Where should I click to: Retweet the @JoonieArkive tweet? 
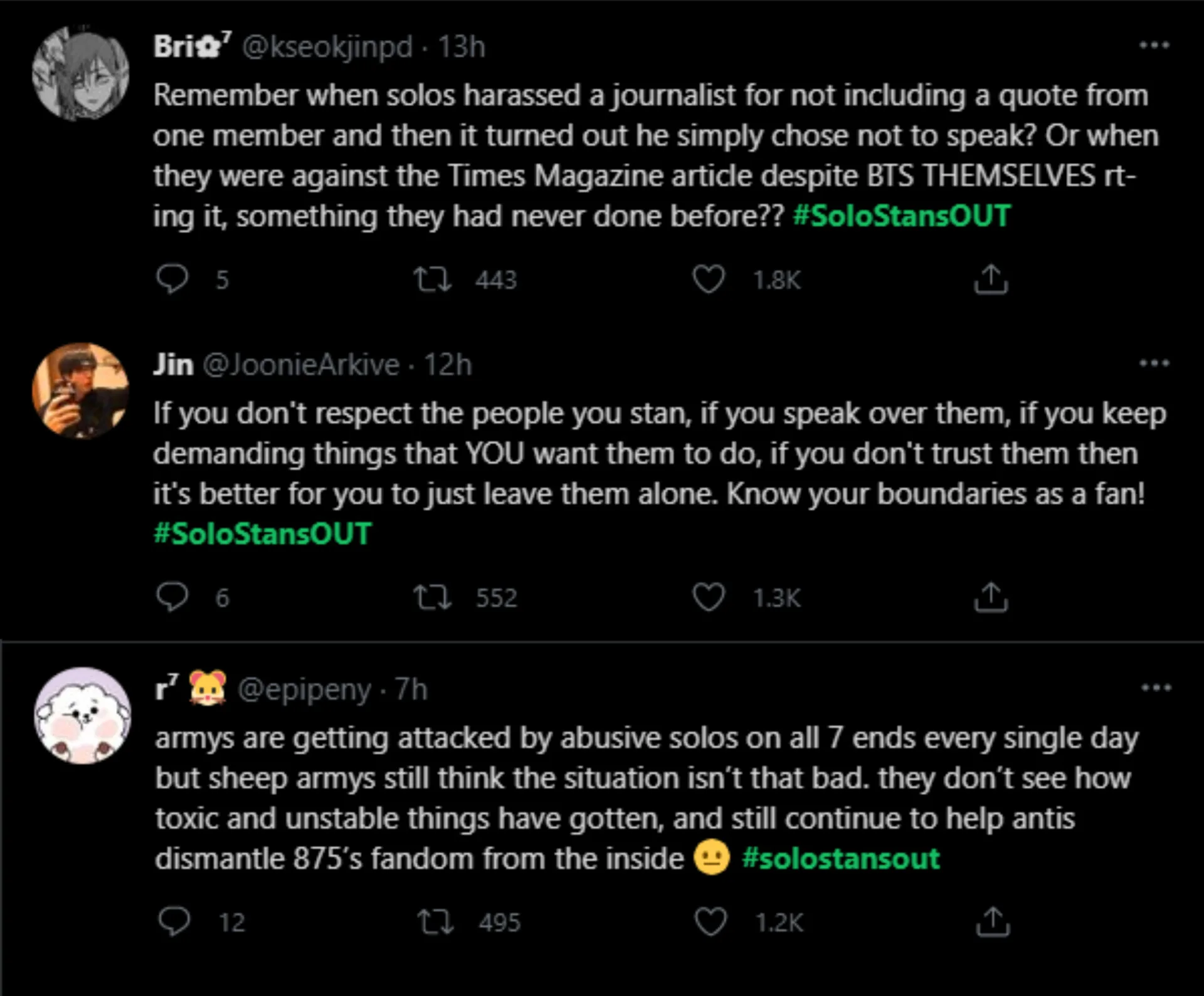432,597
